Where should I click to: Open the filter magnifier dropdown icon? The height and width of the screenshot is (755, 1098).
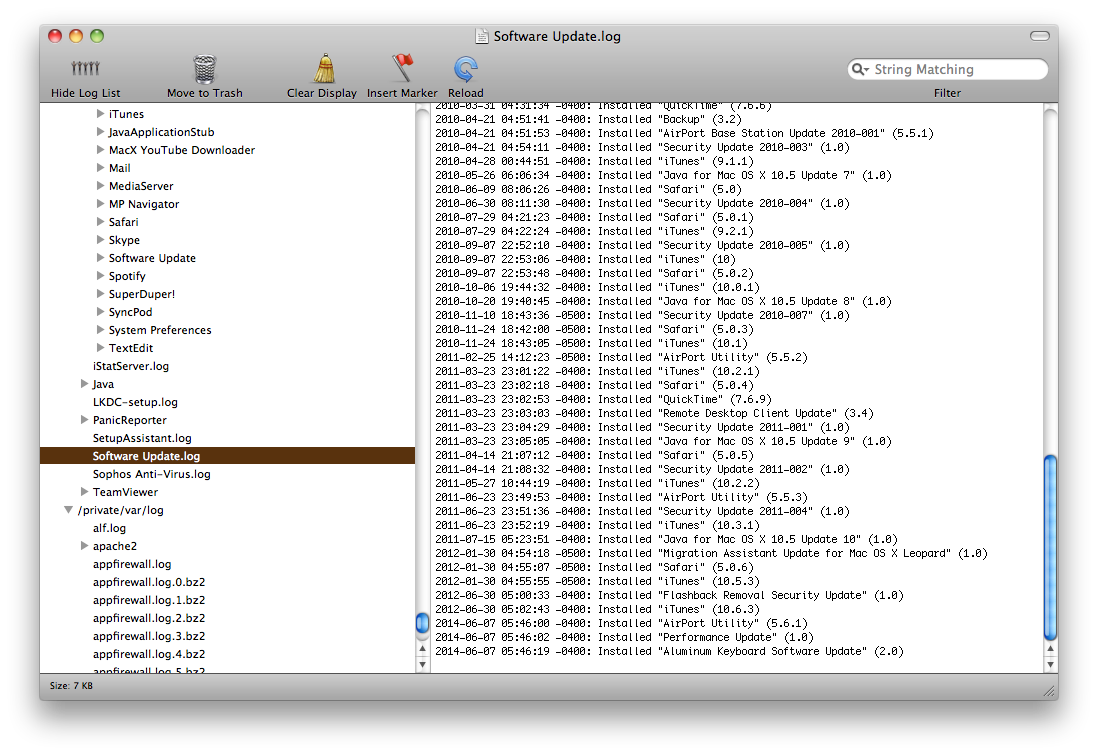pyautogui.click(x=859, y=69)
